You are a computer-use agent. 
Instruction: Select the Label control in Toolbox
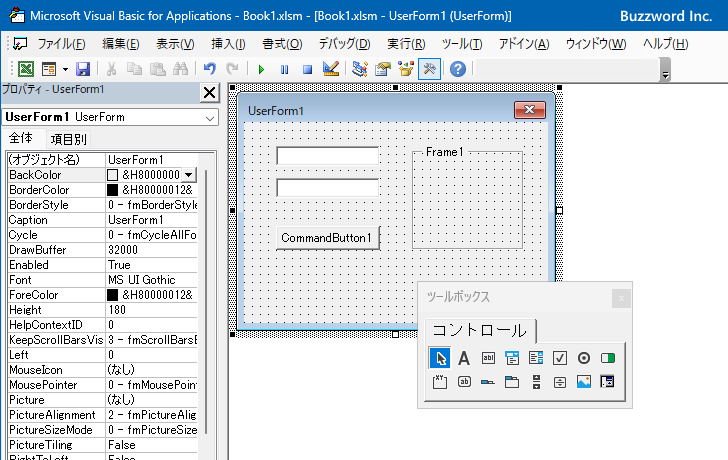coord(464,358)
